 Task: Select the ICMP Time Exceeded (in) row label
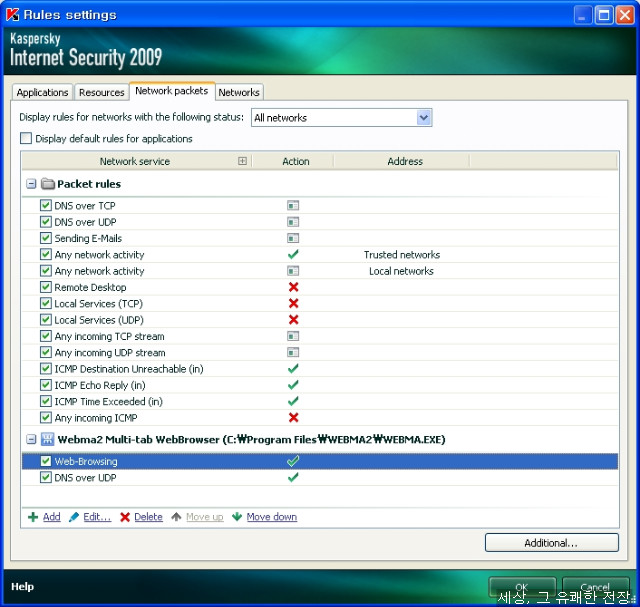pyautogui.click(x=109, y=402)
